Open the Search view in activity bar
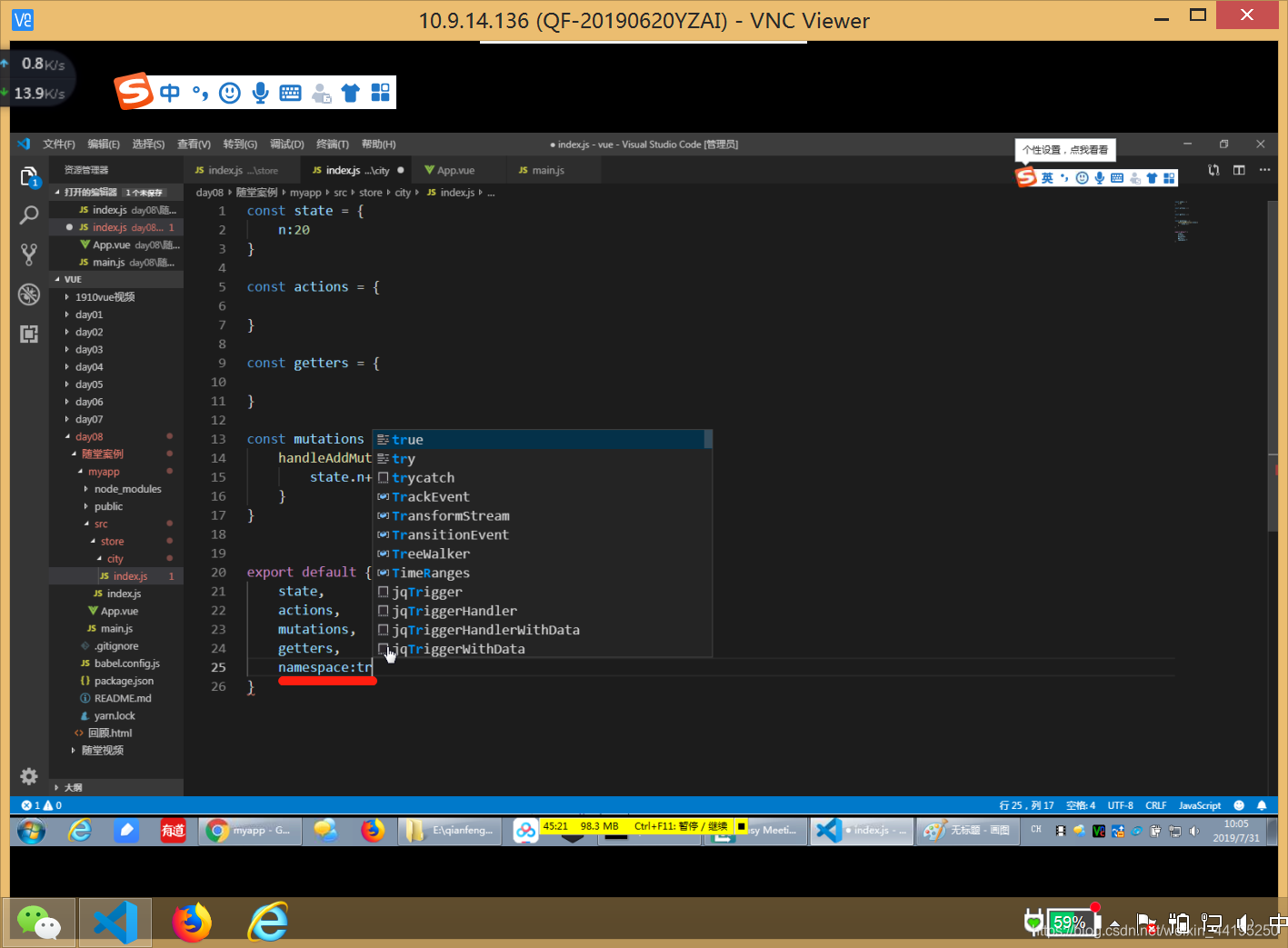Viewport: 1288px width, 948px height. point(29,215)
